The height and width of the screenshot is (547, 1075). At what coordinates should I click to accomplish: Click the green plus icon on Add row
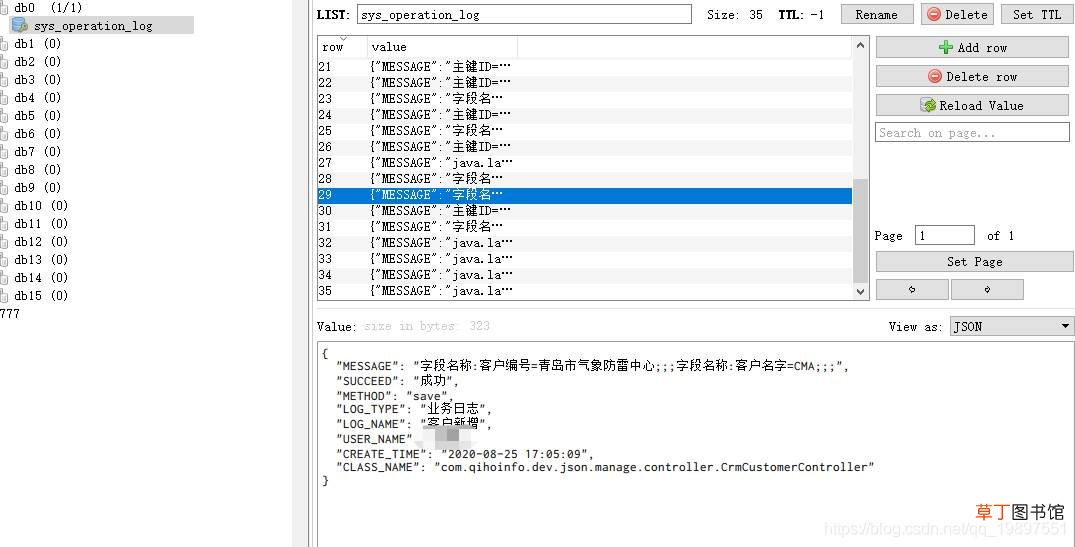pos(945,47)
